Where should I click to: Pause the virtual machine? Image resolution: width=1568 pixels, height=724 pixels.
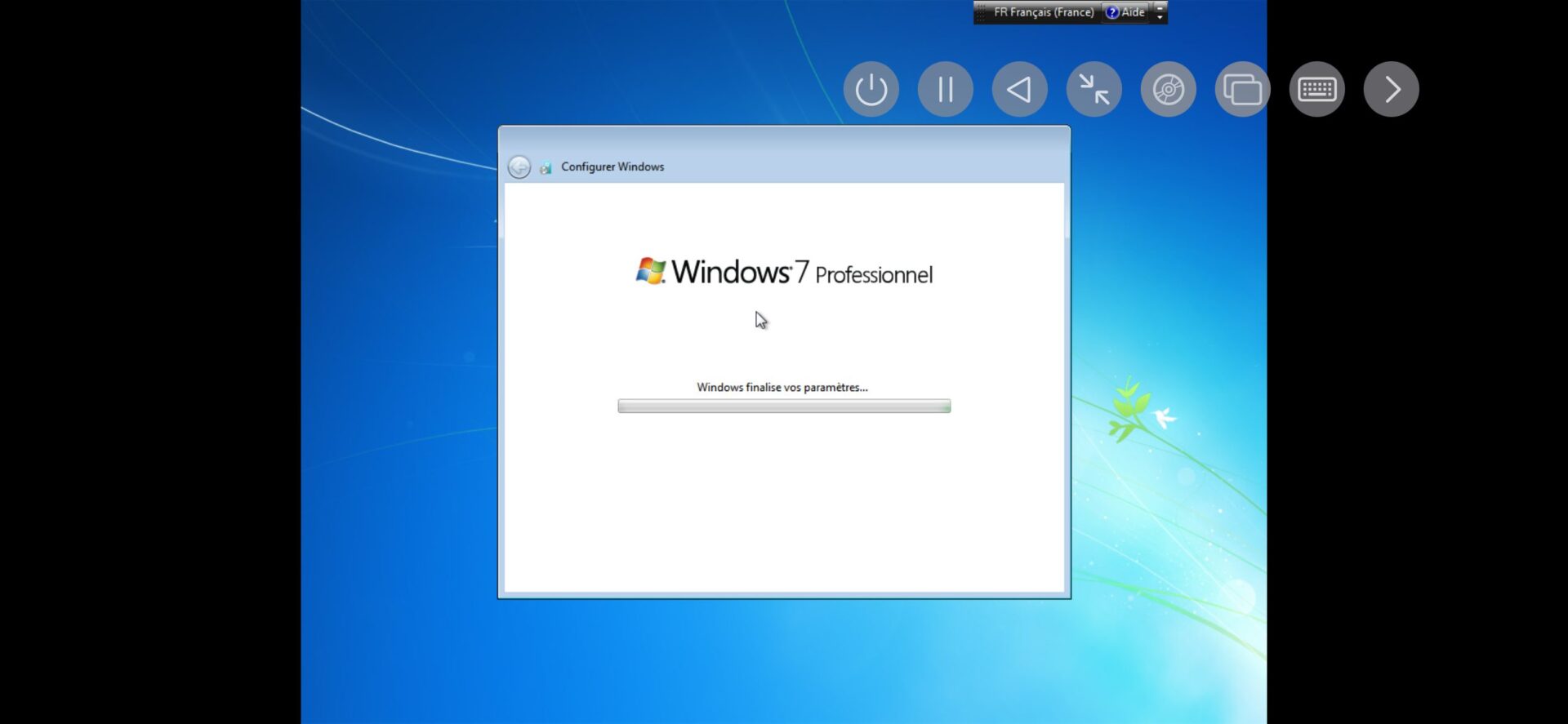945,89
